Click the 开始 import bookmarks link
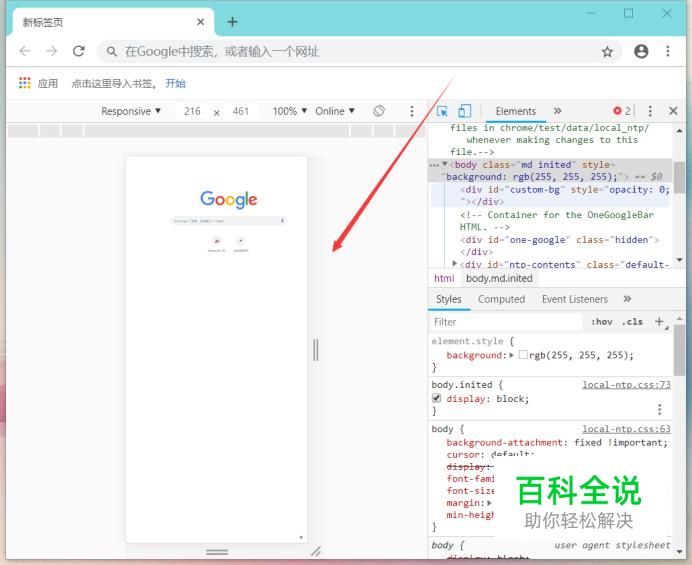The image size is (692, 565). (175, 83)
